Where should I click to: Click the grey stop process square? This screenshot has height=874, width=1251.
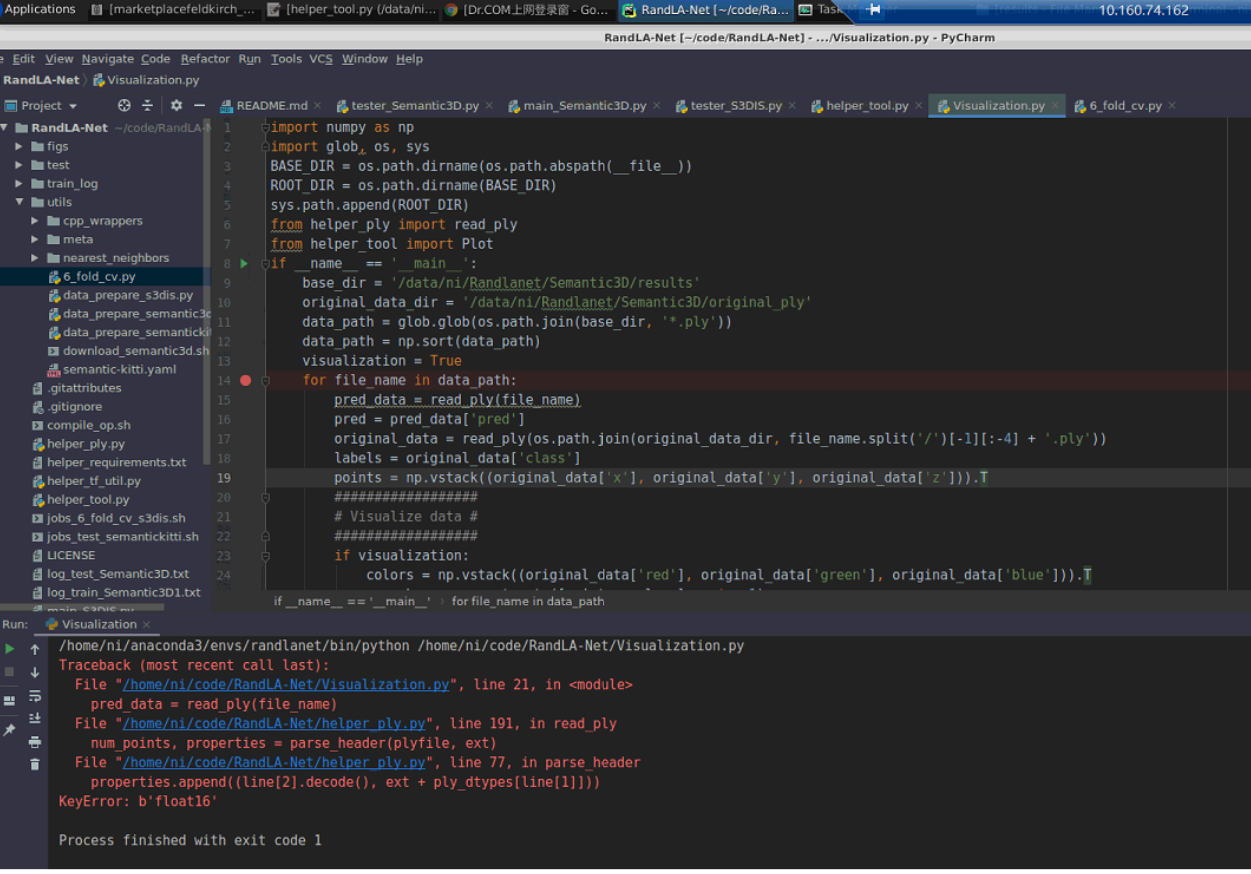(10, 672)
